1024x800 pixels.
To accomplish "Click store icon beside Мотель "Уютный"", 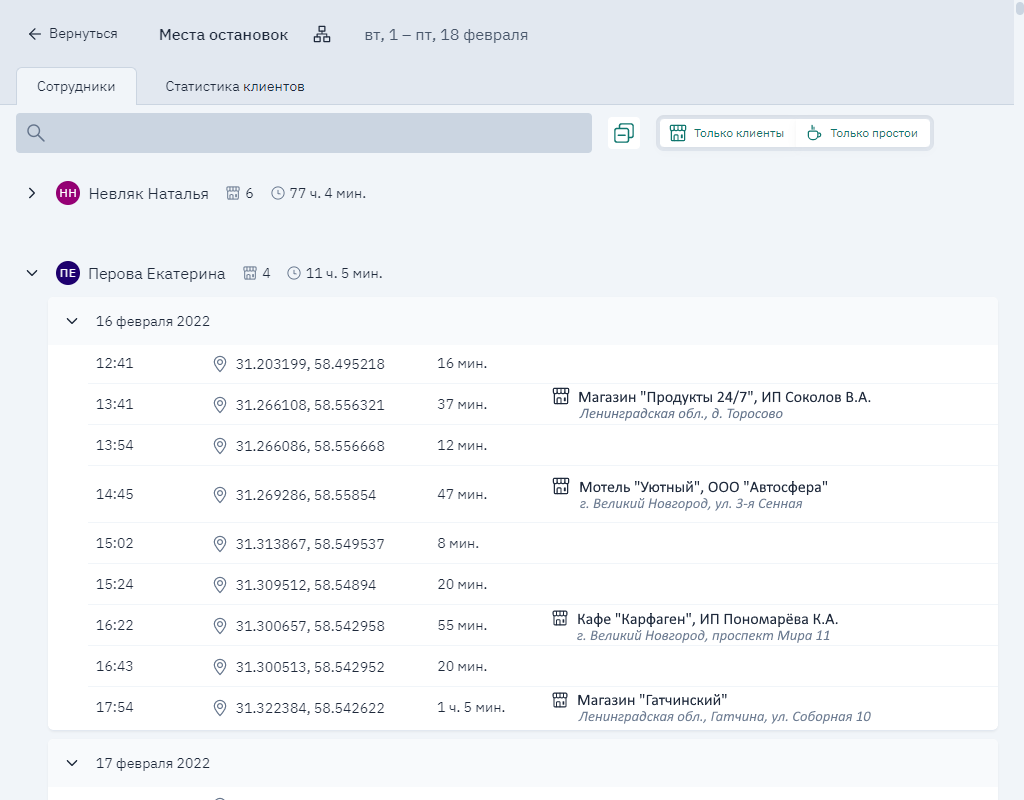I will click(x=561, y=486).
